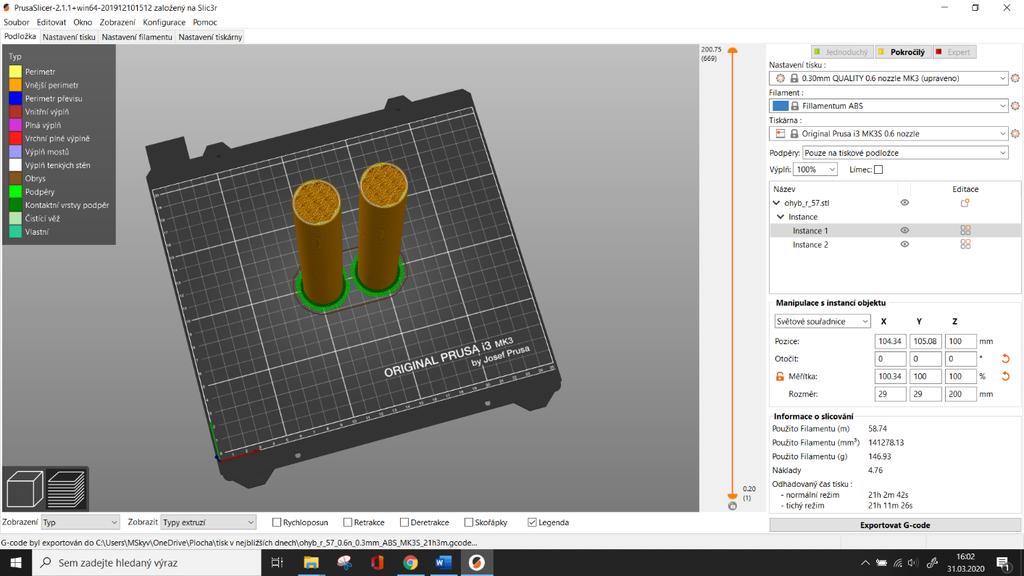Click the volume icon in system tray

[x=913, y=562]
